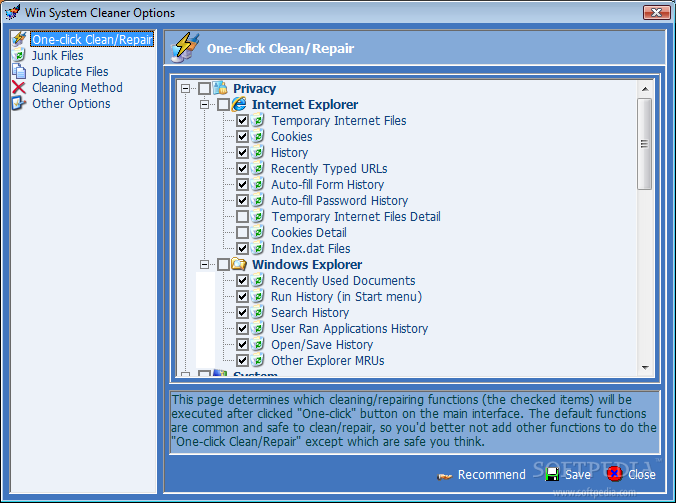Screen dimensions: 676x503
Task: Select the Auto-fill Form History row
Action: [327, 184]
